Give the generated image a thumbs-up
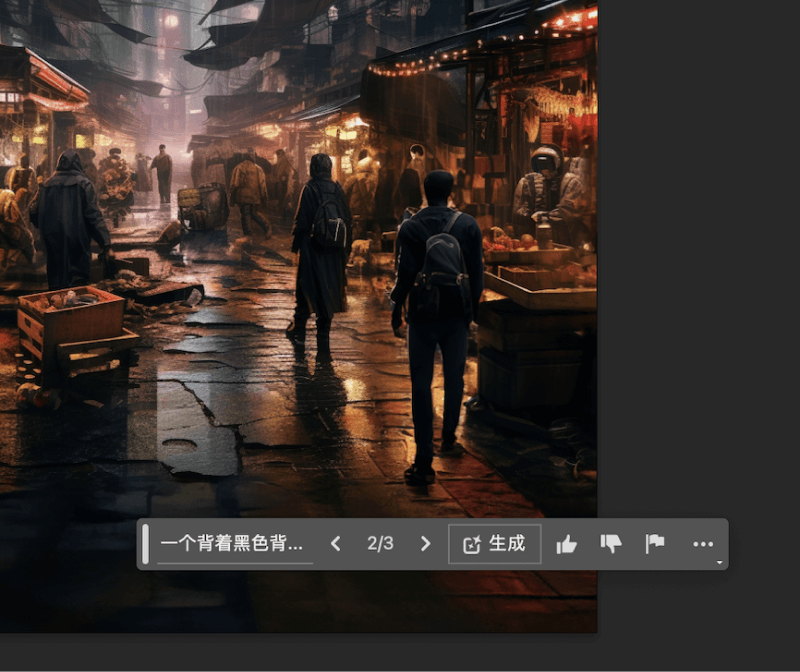 tap(568, 543)
